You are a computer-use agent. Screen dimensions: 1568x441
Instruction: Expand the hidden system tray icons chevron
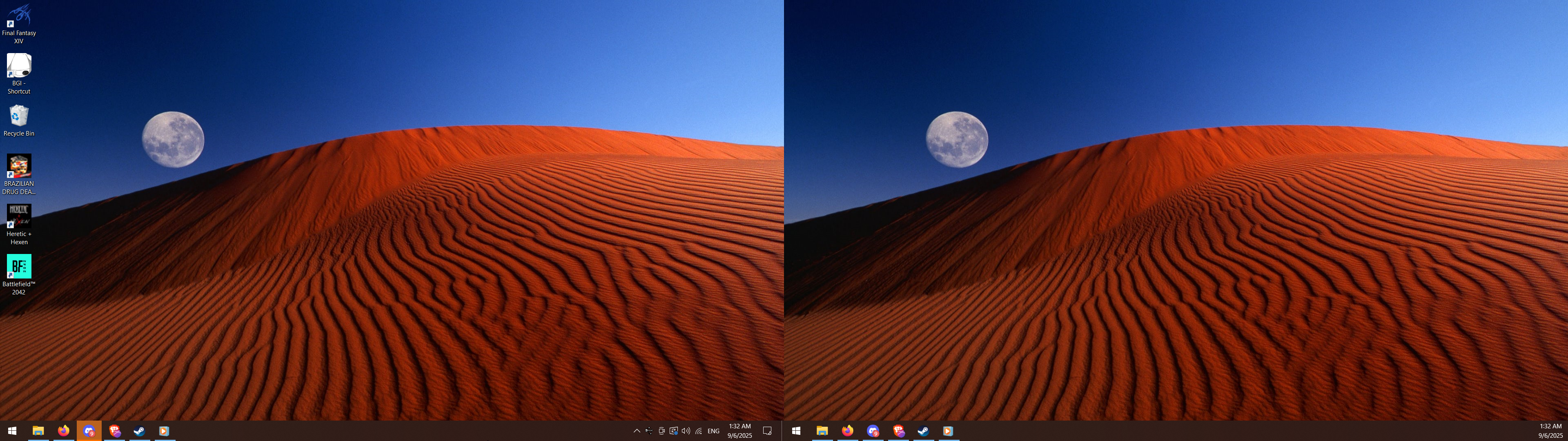(637, 431)
